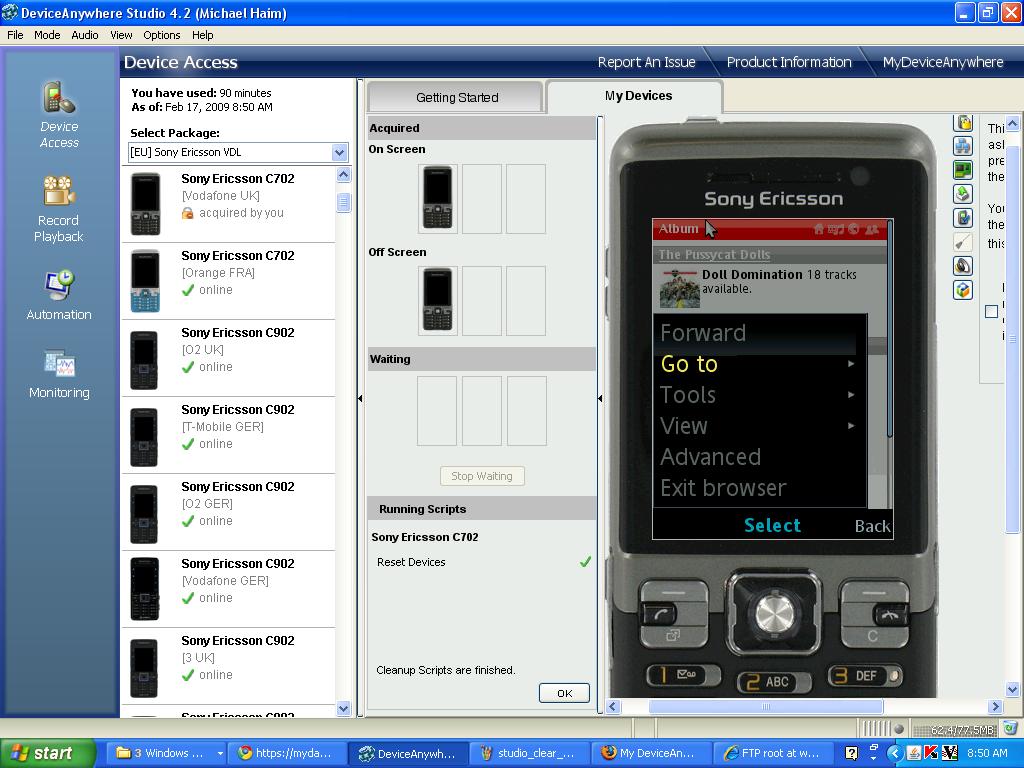The image size is (1024, 768).
Task: Open the Mode menu
Action: [x=47, y=35]
